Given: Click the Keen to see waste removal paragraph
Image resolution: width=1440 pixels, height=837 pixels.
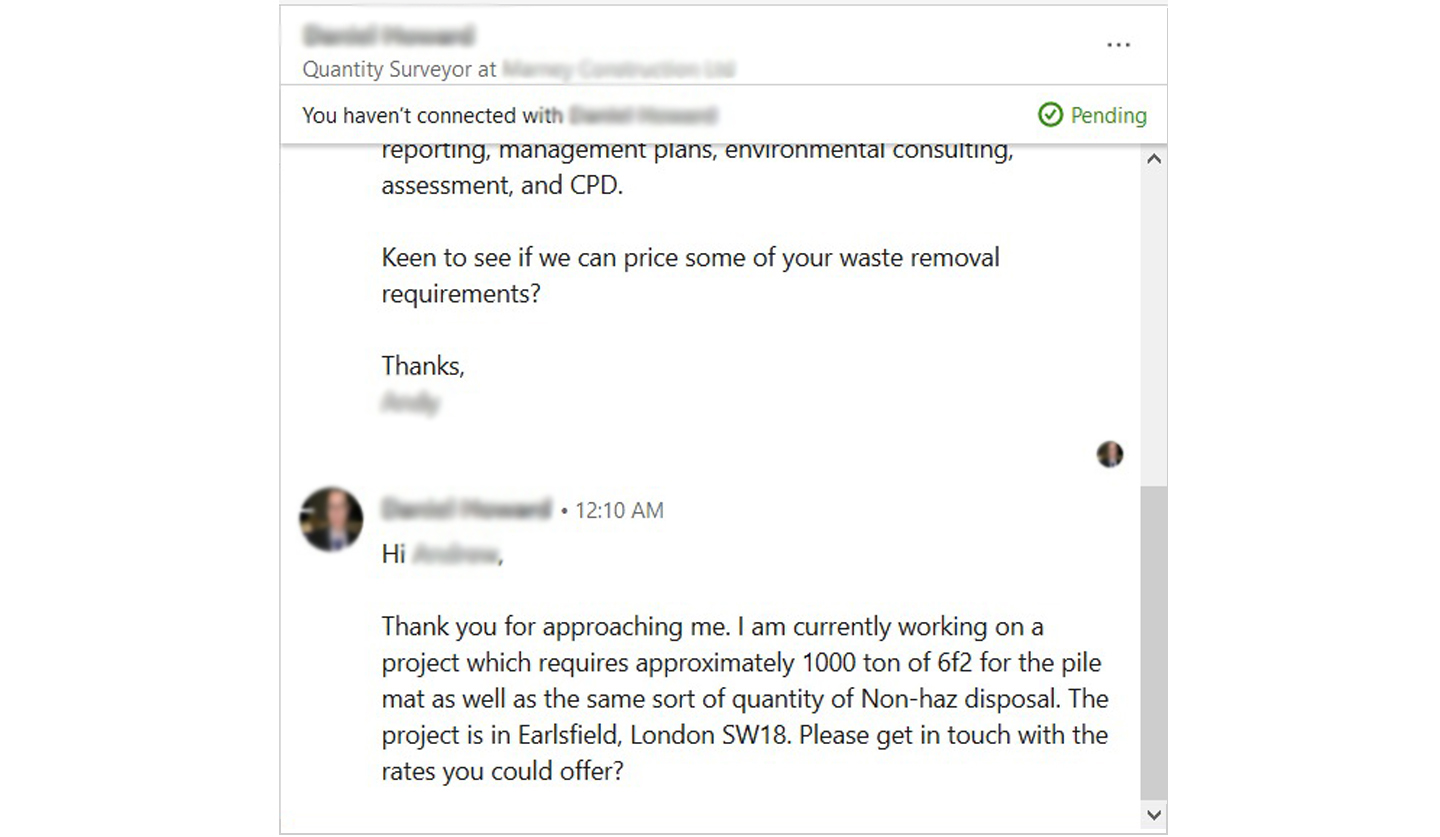Looking at the screenshot, I should point(690,275).
